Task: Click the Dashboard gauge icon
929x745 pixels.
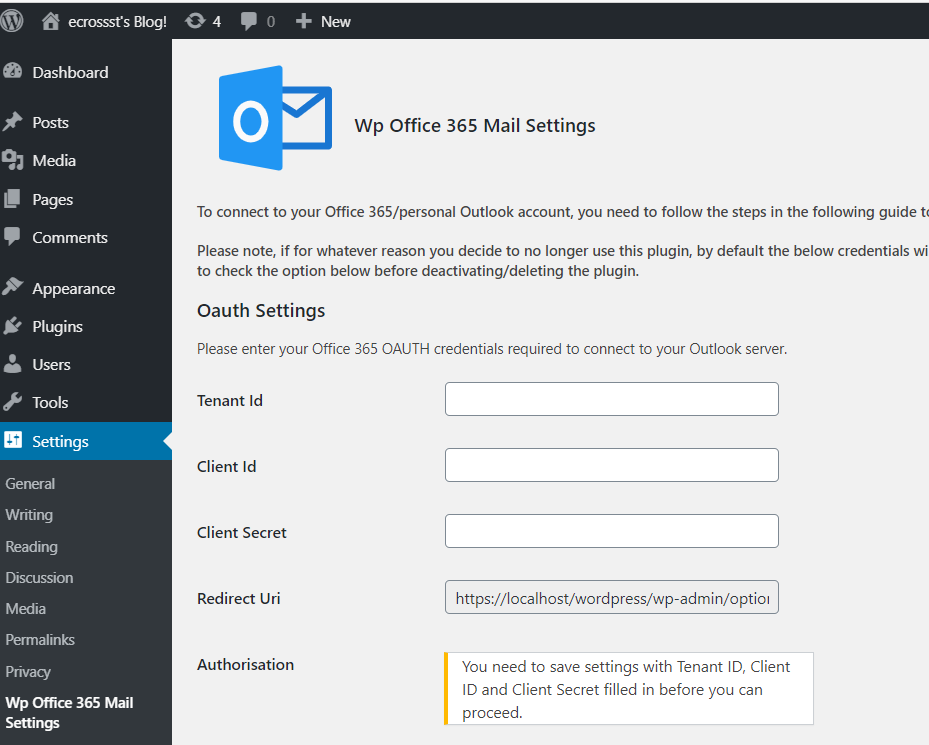Action: (12, 72)
